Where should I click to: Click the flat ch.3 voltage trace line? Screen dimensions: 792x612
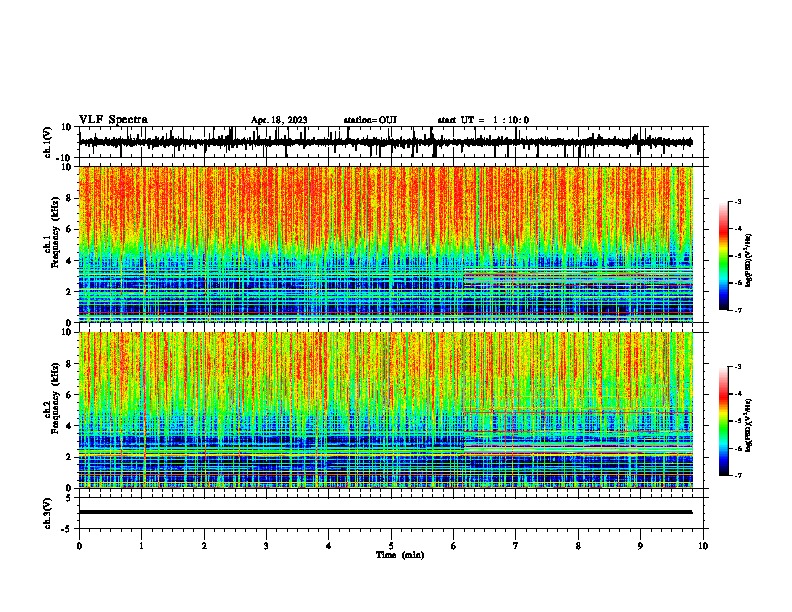click(x=385, y=512)
